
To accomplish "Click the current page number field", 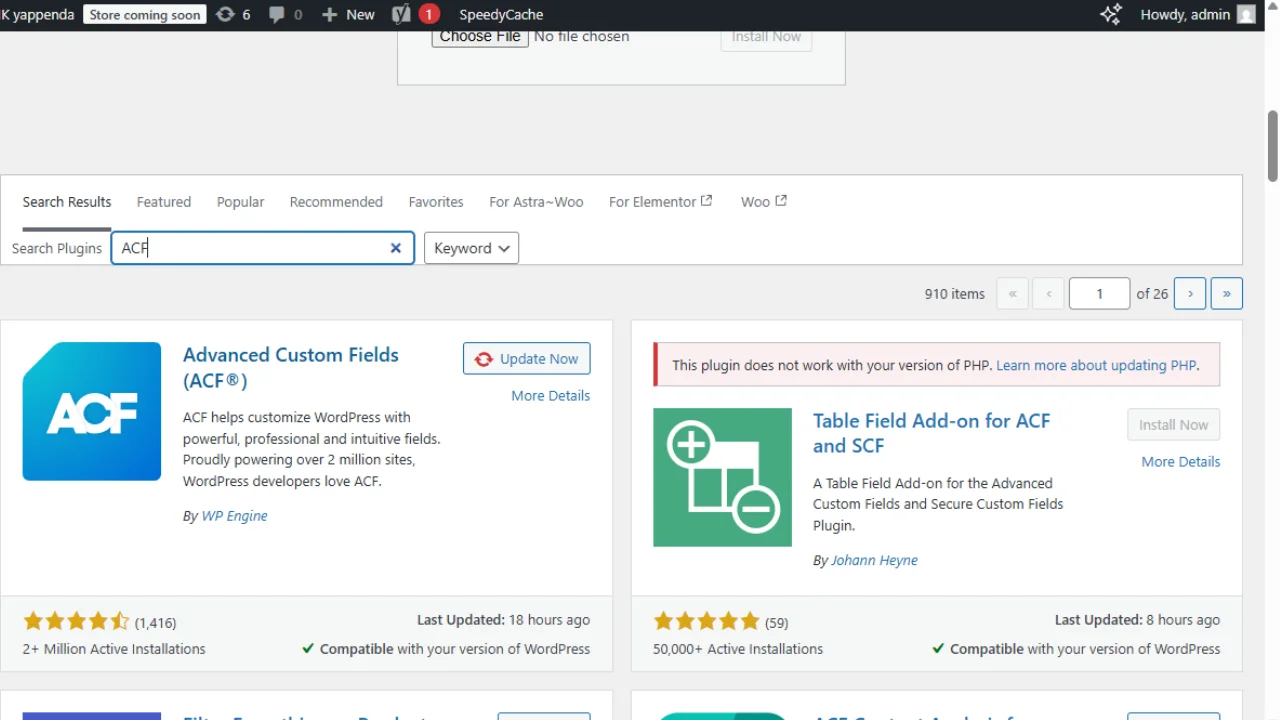I will pos(1099,293).
